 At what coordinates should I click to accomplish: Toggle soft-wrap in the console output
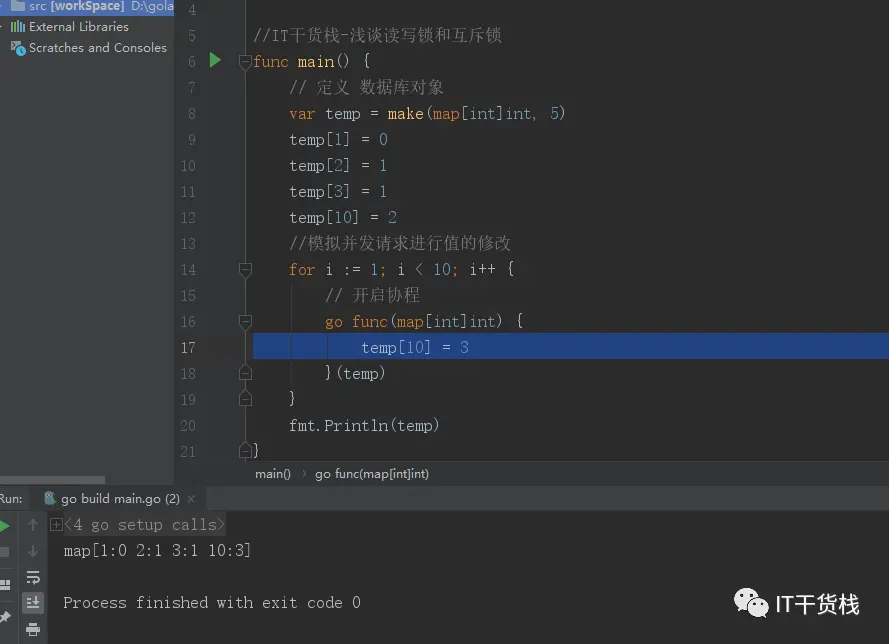tap(33, 577)
